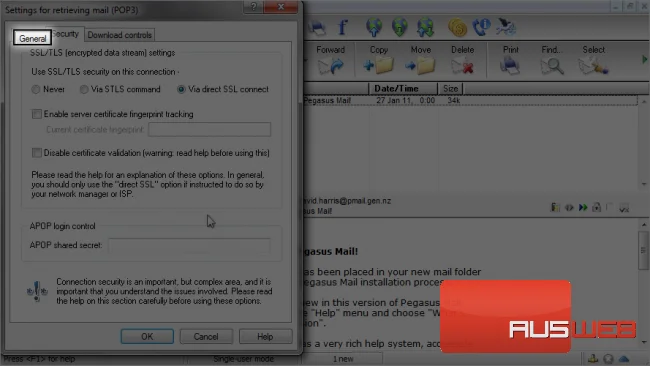Image resolution: width=650 pixels, height=366 pixels.
Task: Choose Via STLS command radio option
Action: point(84,89)
